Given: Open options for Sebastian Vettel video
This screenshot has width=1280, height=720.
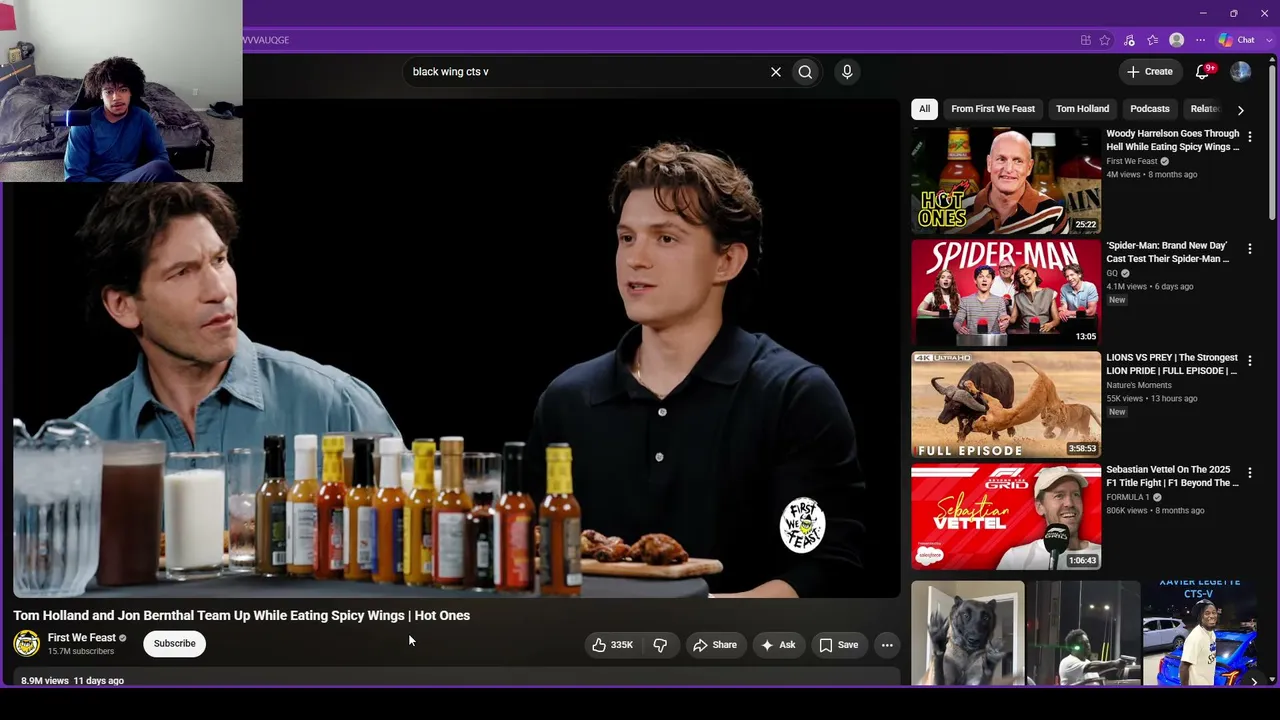Looking at the screenshot, I should point(1249,473).
